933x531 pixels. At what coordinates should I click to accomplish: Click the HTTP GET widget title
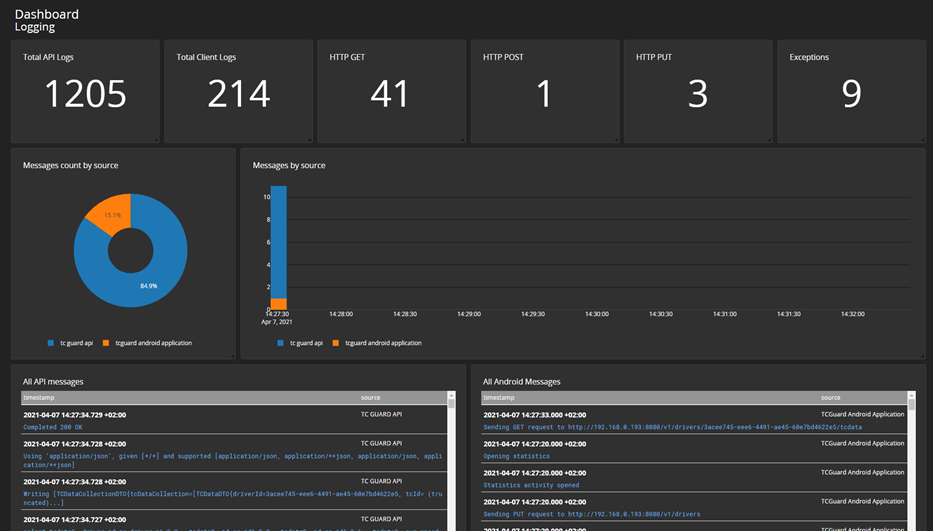pos(347,57)
